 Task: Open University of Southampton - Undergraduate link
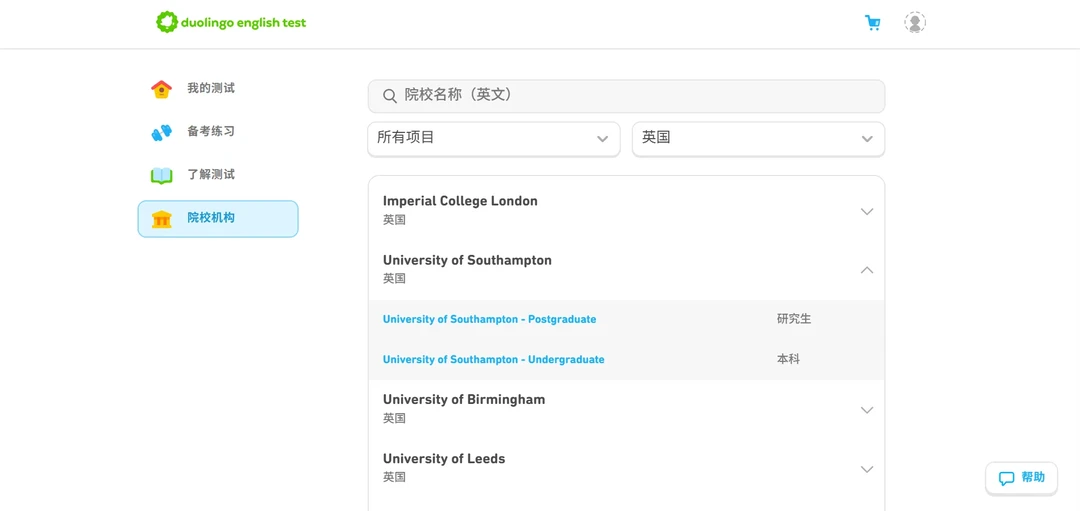tap(493, 360)
